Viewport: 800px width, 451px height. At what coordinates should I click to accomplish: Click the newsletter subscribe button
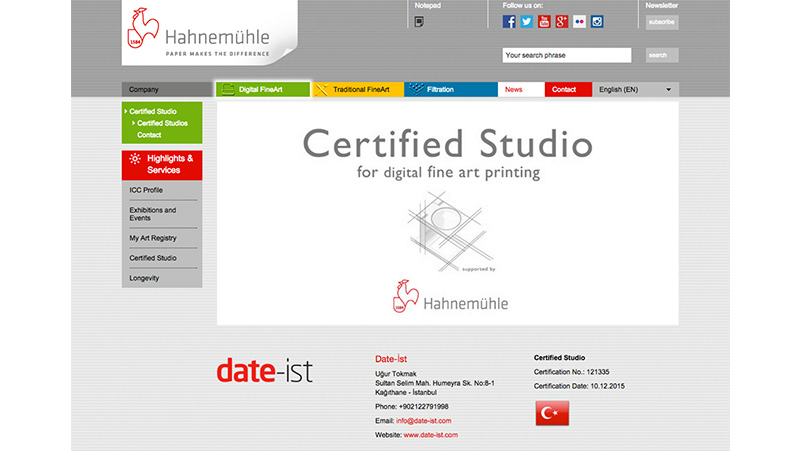coord(662,22)
